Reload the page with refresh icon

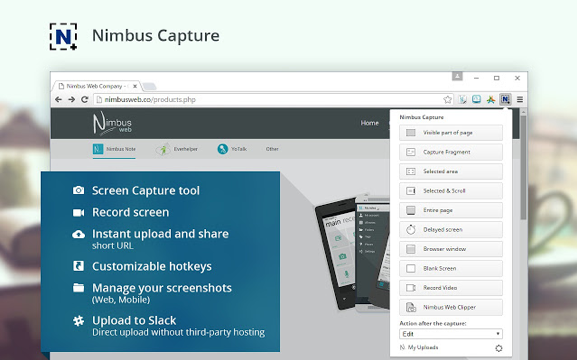click(85, 99)
